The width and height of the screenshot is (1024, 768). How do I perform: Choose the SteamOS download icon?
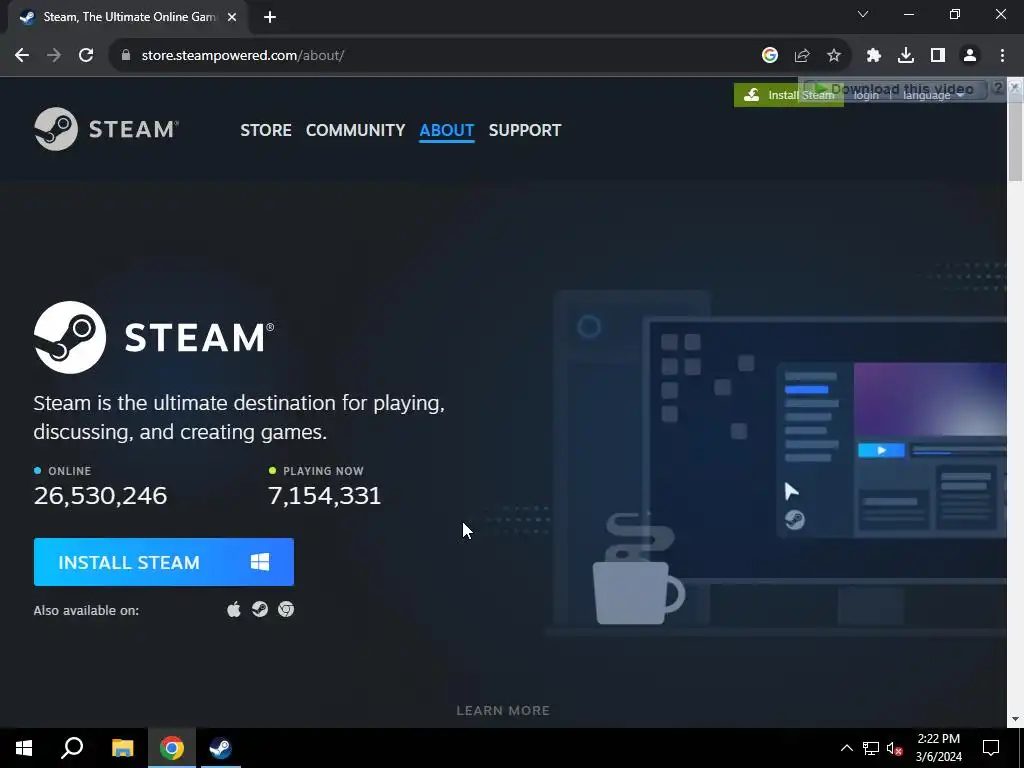coord(260,609)
